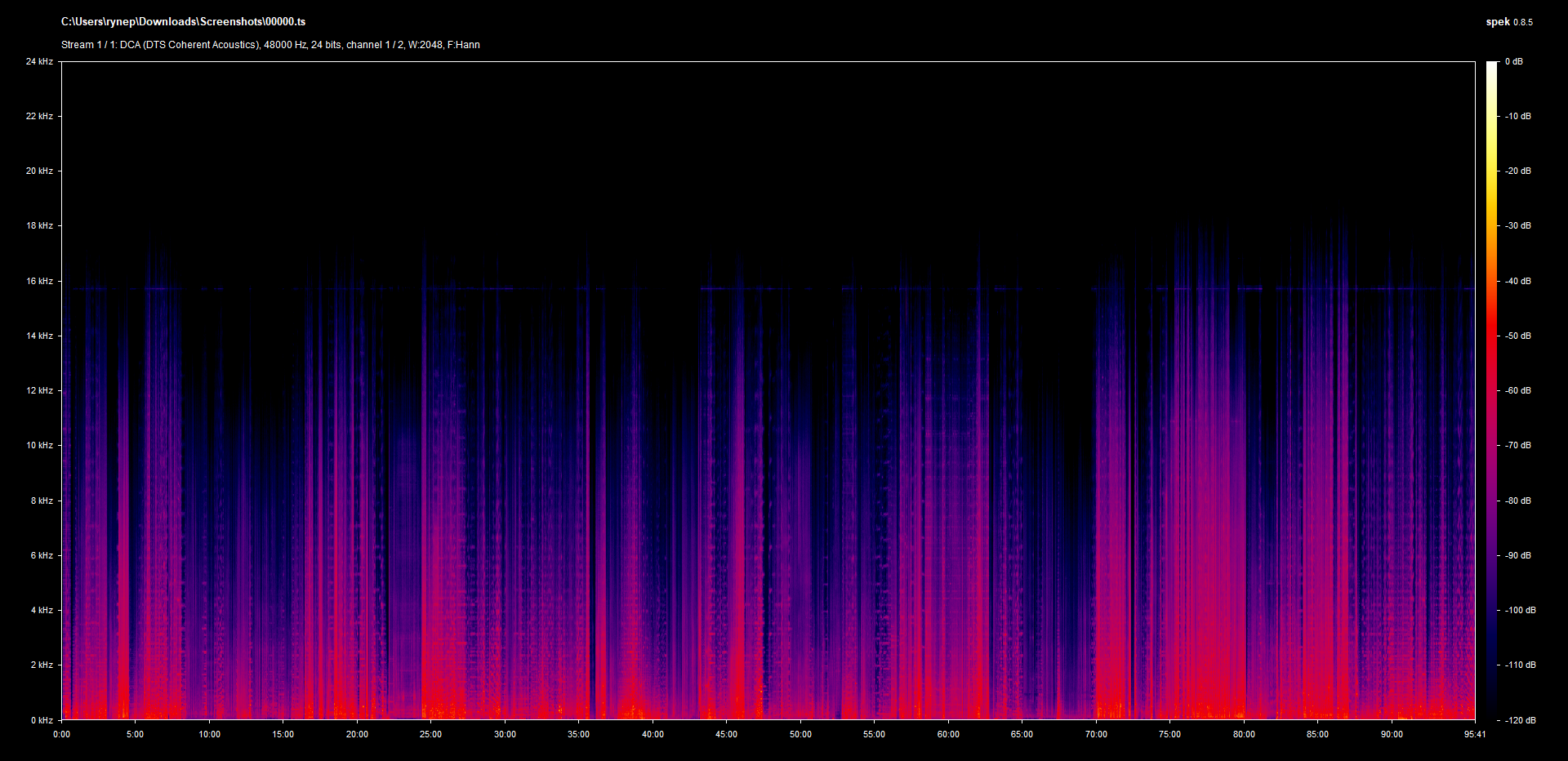1568x761 pixels.
Task: Click the 0 dB scale label
Action: point(1514,61)
